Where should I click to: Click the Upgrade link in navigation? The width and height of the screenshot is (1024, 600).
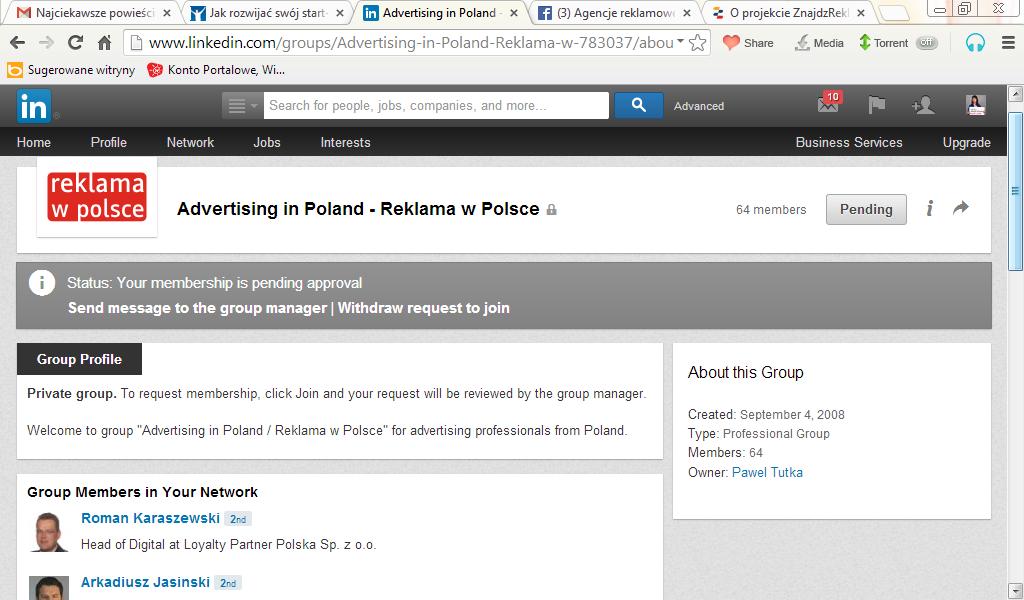point(967,142)
